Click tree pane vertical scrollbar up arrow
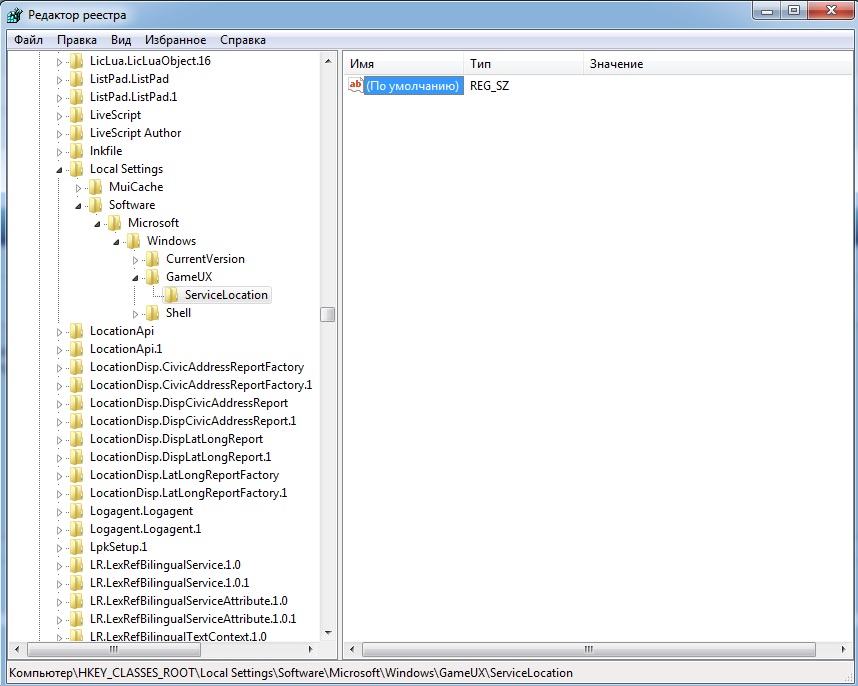The image size is (858, 686). [x=328, y=61]
